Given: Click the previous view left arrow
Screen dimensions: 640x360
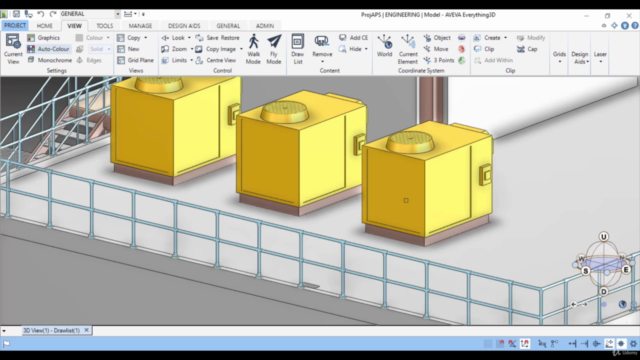Looking at the screenshot, I should tap(573, 304).
